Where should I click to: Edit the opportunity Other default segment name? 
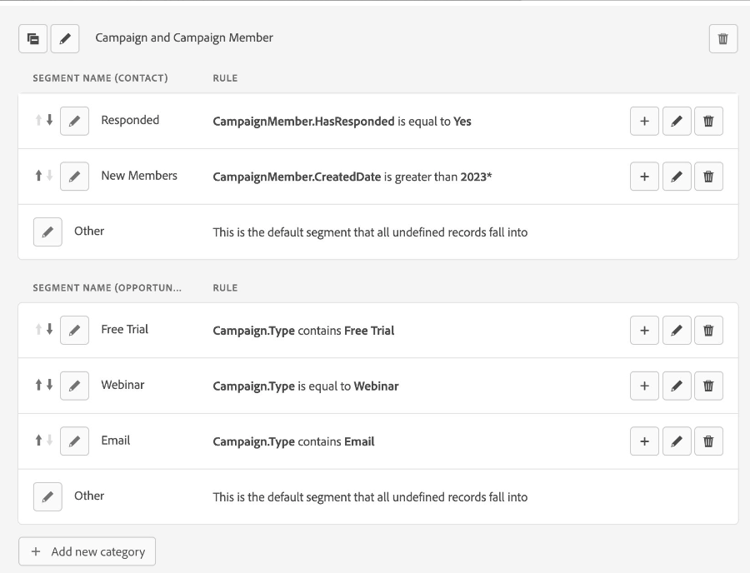coord(47,496)
